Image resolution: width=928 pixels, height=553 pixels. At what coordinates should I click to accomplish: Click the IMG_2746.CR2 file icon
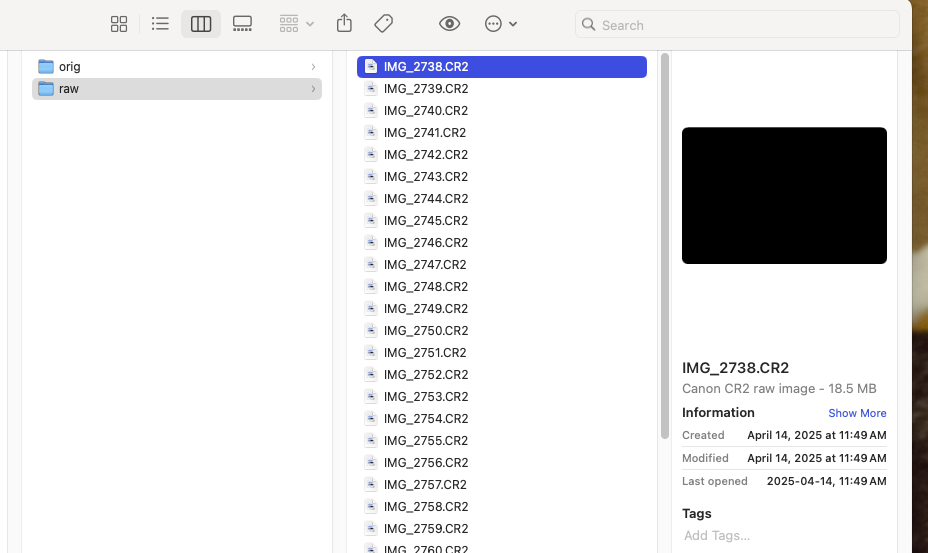[x=370, y=242]
